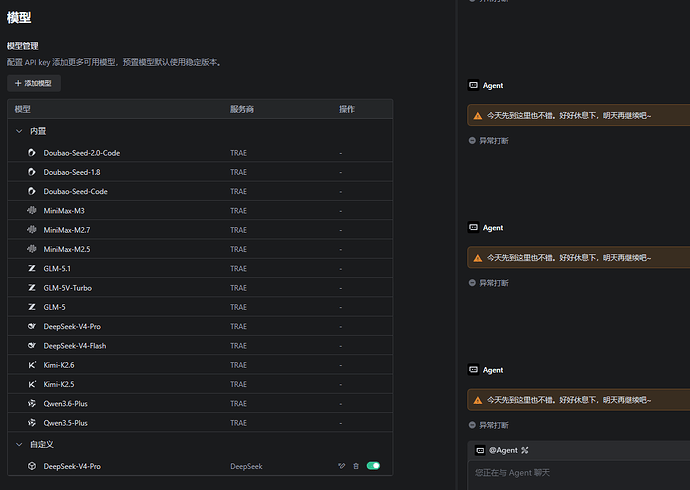Screen dimensions: 690x490
Task: Click the Kimi-K2.6 K logo icon
Action: (x=32, y=365)
